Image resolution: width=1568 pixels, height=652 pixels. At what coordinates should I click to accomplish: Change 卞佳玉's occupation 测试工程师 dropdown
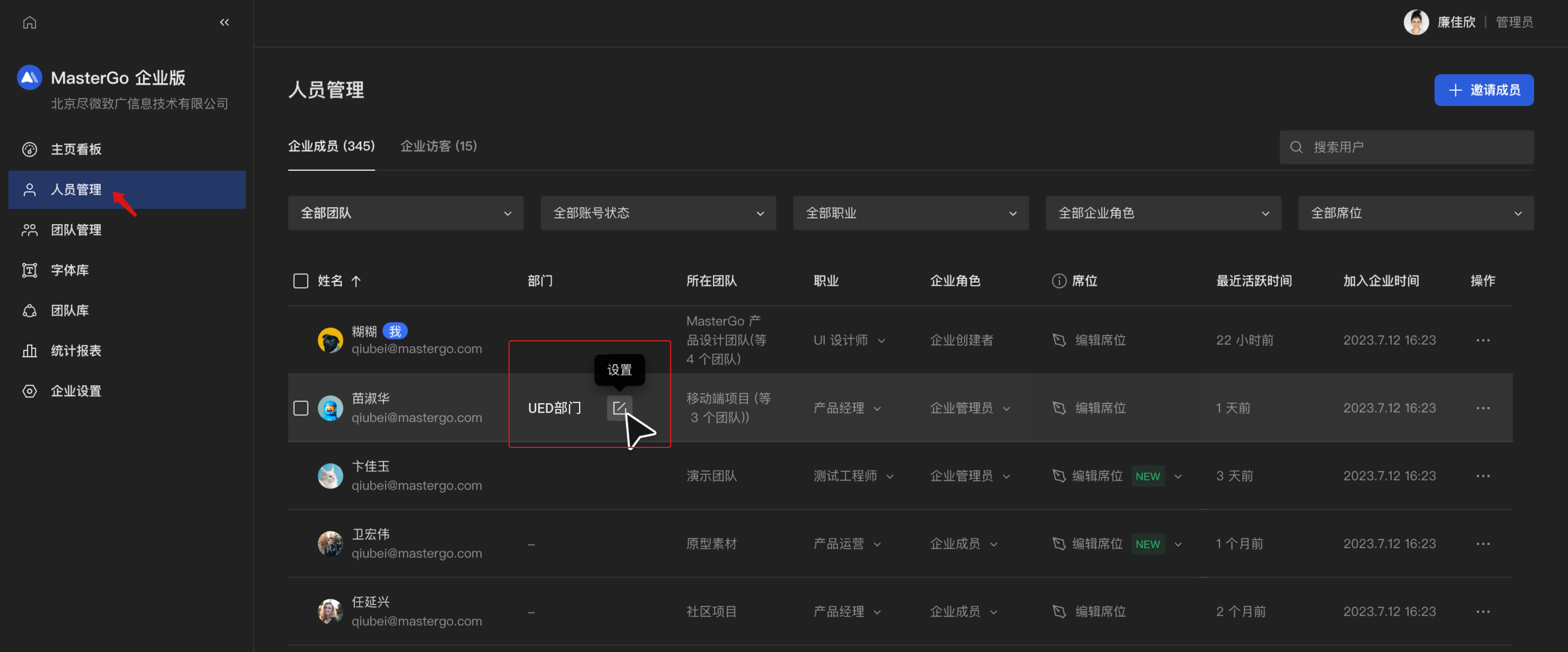(853, 476)
